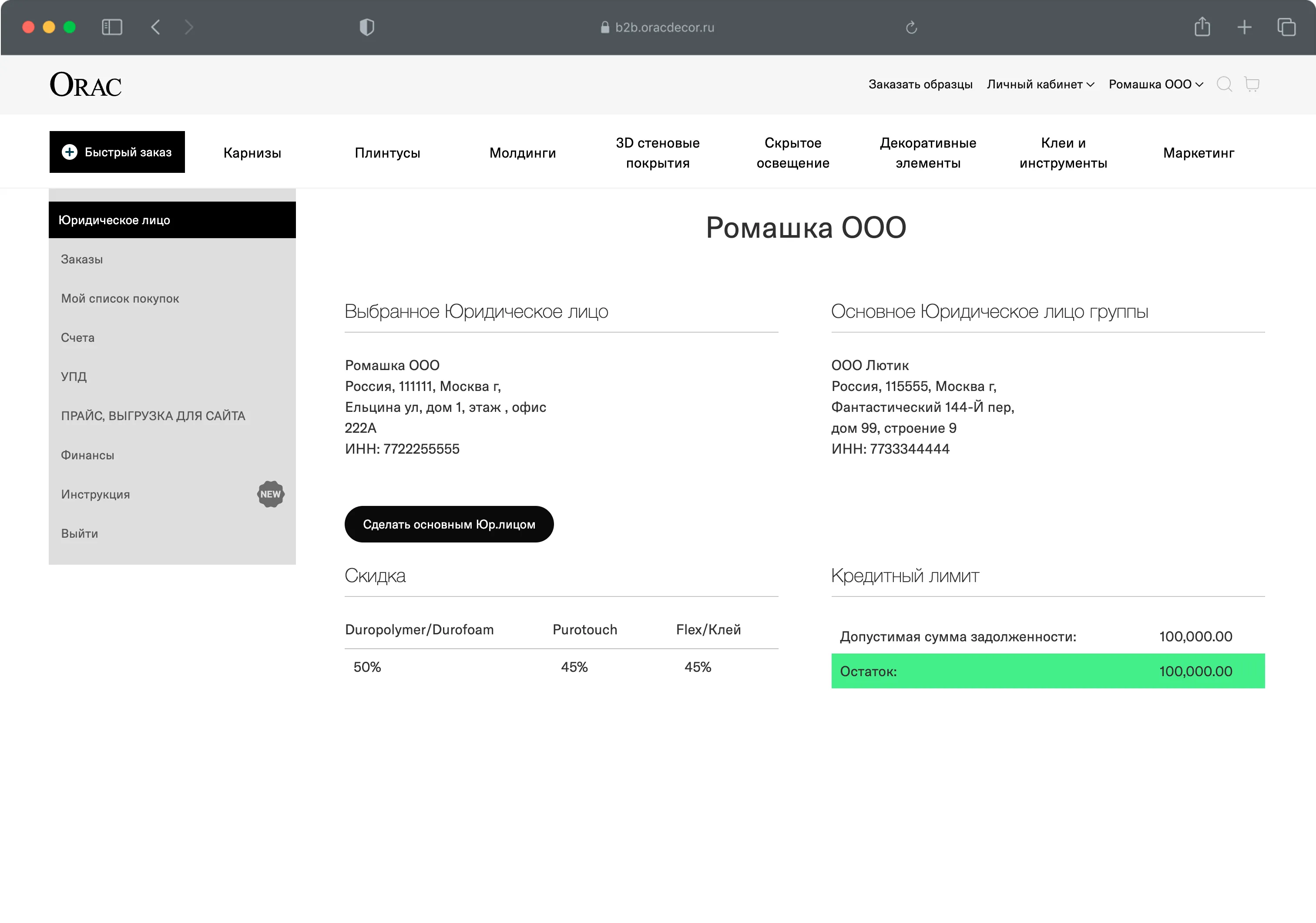
Task: Open the shopping cart icon
Action: [x=1251, y=84]
